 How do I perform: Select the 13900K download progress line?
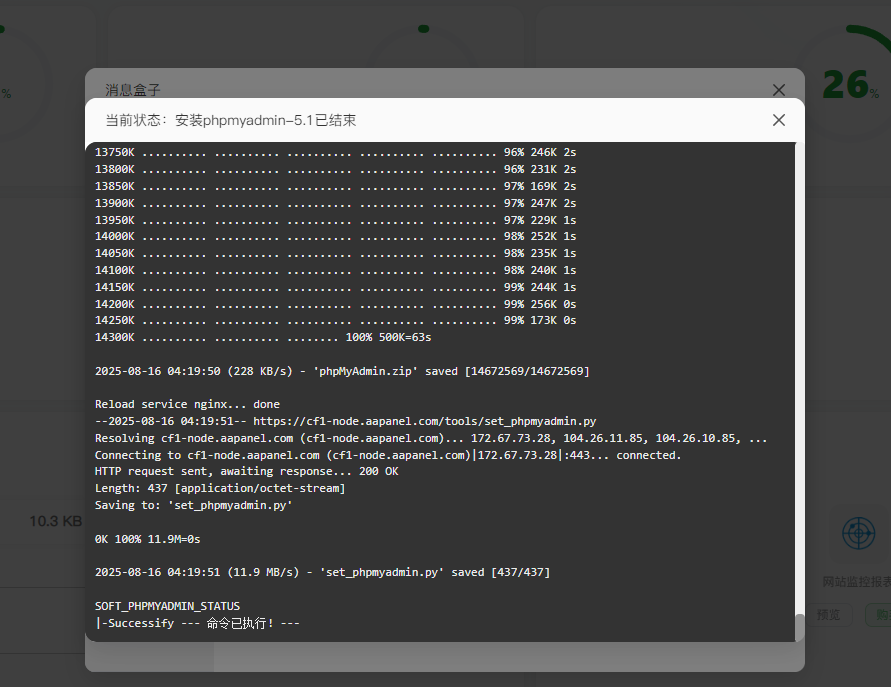(x=335, y=203)
